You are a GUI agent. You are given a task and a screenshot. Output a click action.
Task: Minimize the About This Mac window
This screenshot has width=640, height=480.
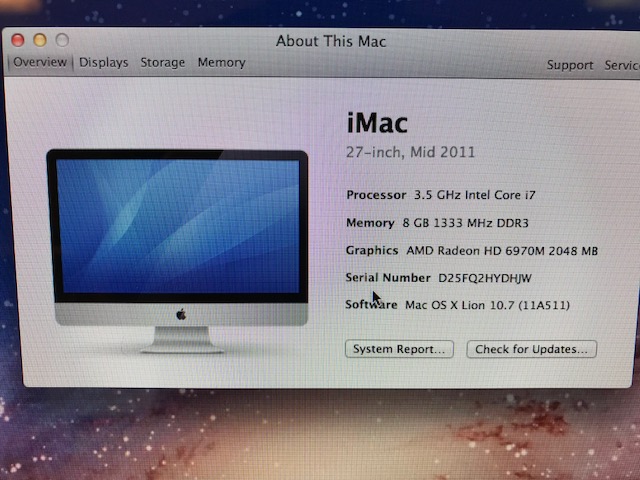tap(40, 40)
